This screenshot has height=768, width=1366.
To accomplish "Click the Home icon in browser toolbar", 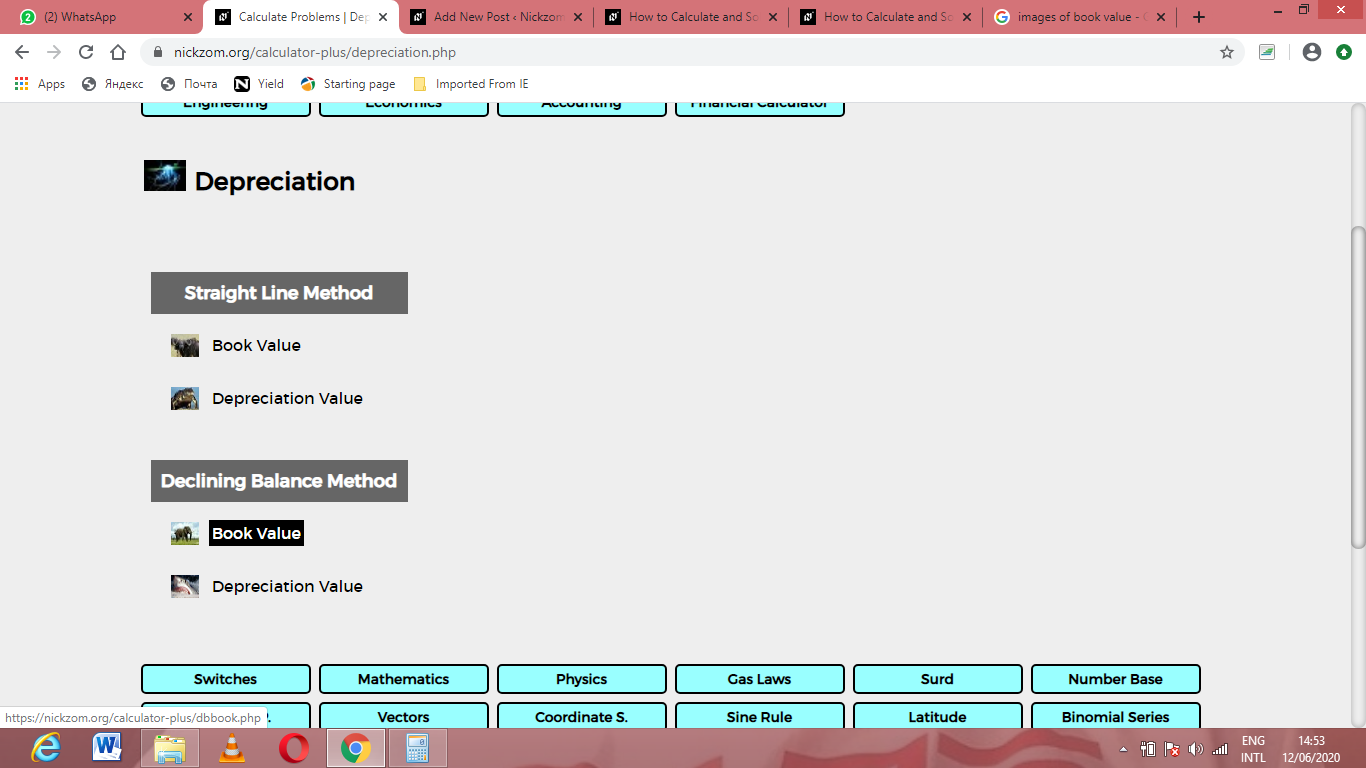I will coord(118,52).
